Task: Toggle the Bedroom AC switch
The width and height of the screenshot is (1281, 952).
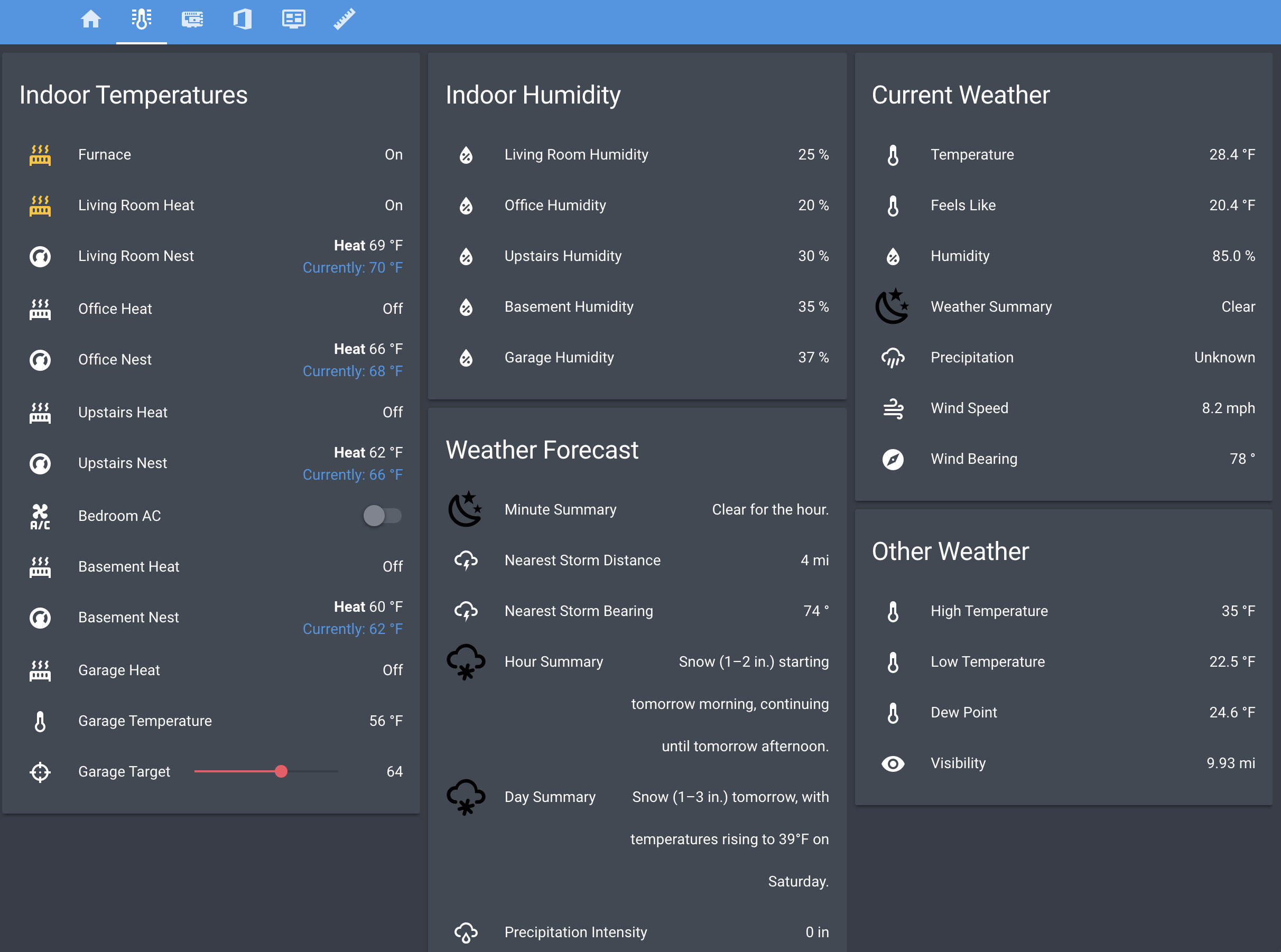Action: click(382, 515)
